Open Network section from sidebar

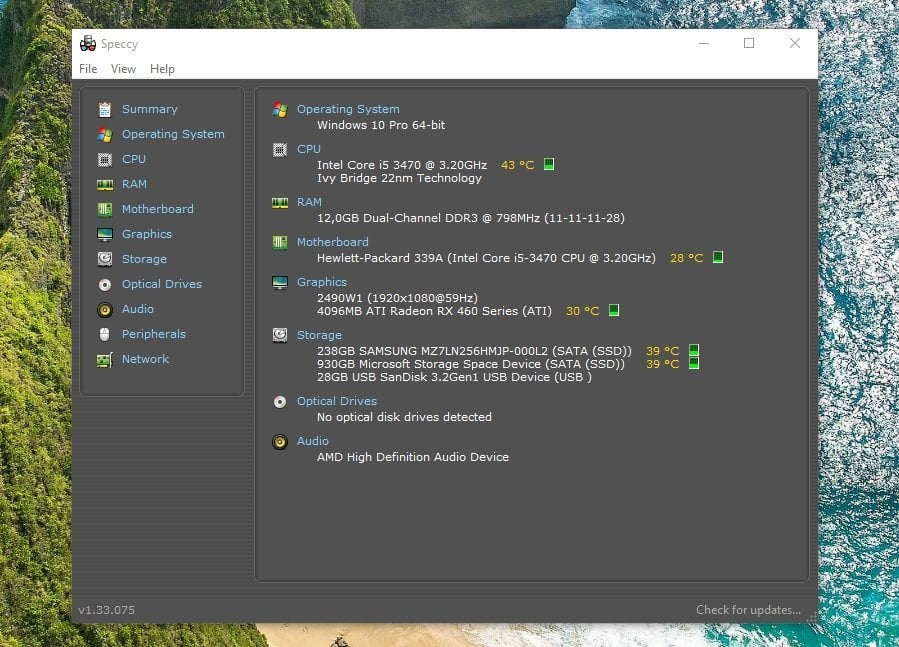click(145, 359)
